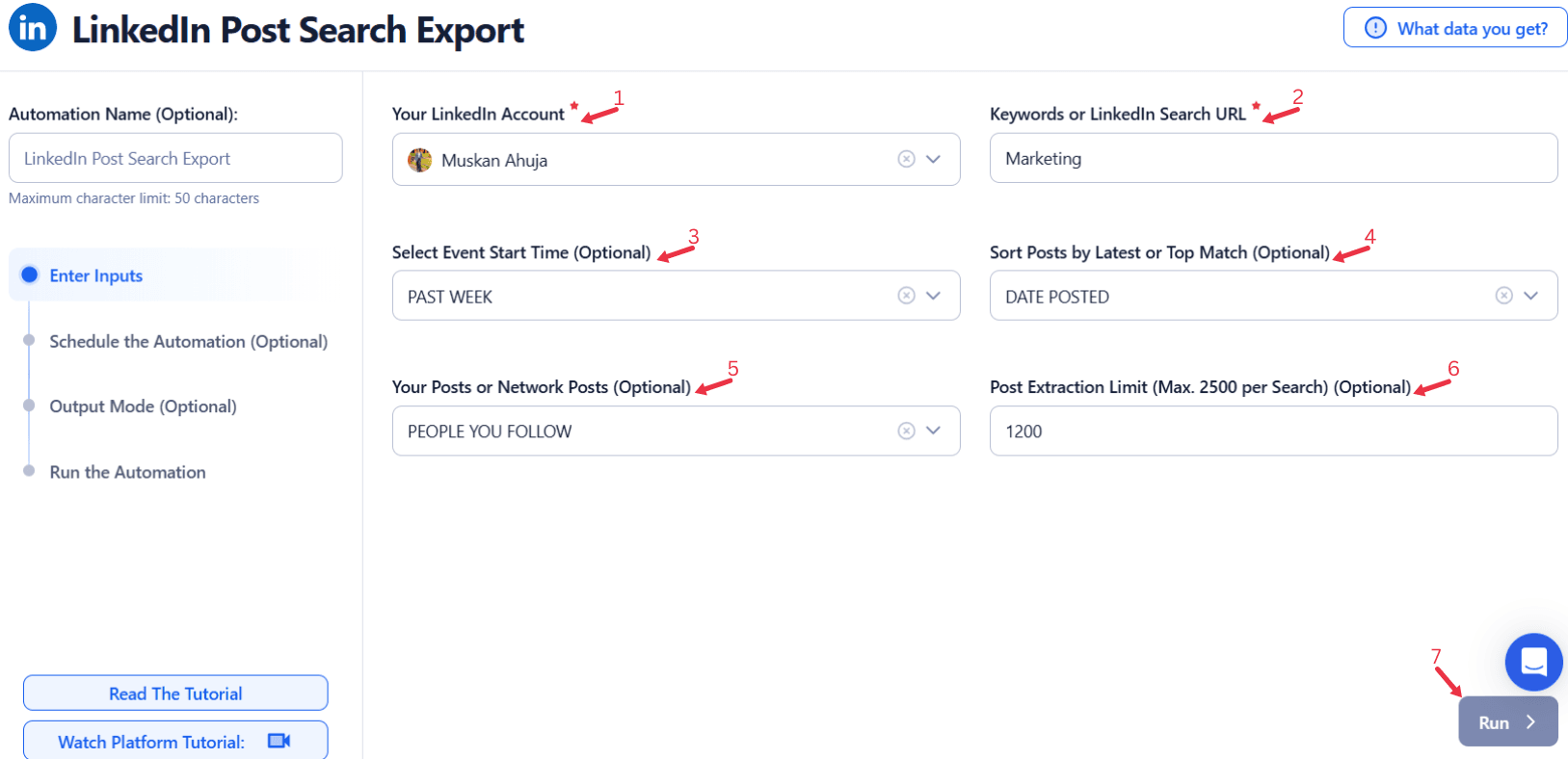The height and width of the screenshot is (759, 1568).
Task: Go to Schedule the Automation step
Action: pos(188,341)
